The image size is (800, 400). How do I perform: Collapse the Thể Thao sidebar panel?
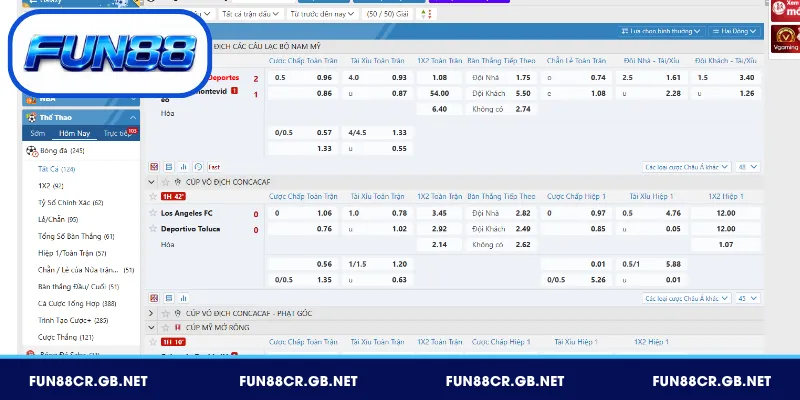[x=133, y=117]
